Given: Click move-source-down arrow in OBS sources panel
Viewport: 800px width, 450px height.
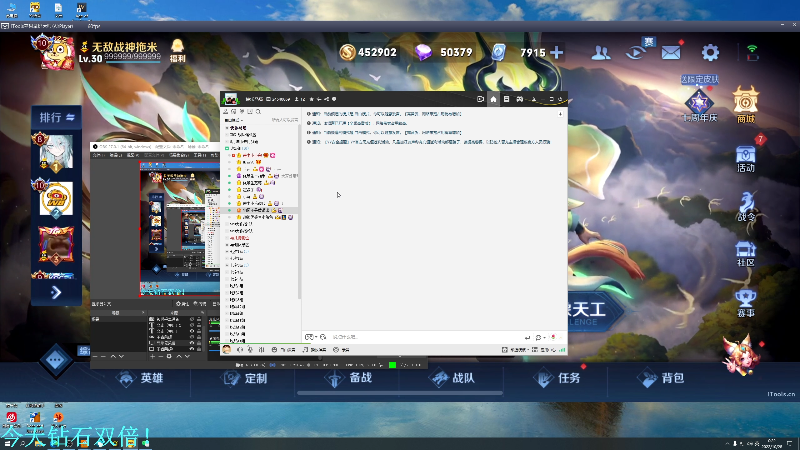Looking at the screenshot, I should point(187,356).
